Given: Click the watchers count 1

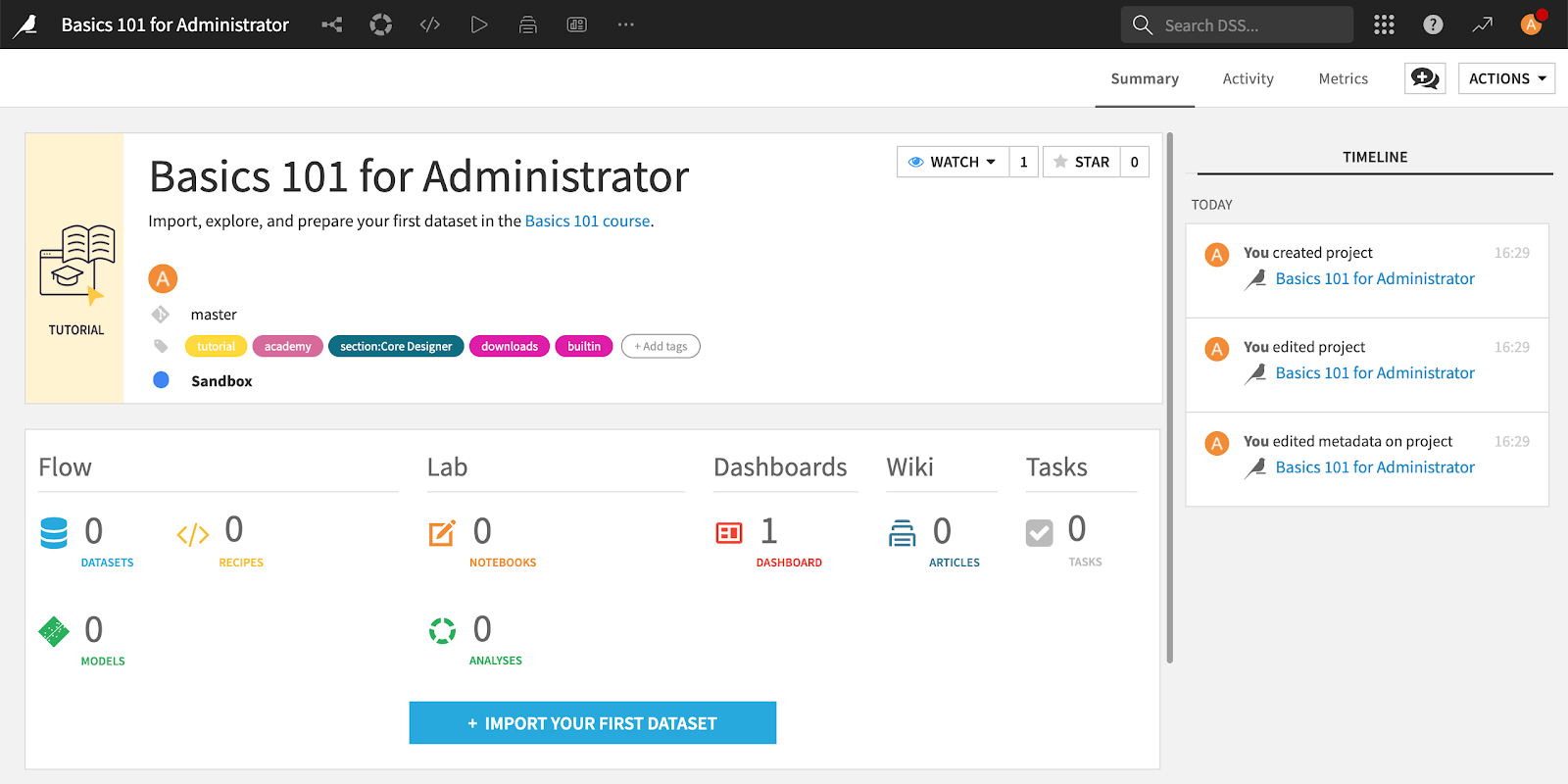Looking at the screenshot, I should click(1024, 162).
